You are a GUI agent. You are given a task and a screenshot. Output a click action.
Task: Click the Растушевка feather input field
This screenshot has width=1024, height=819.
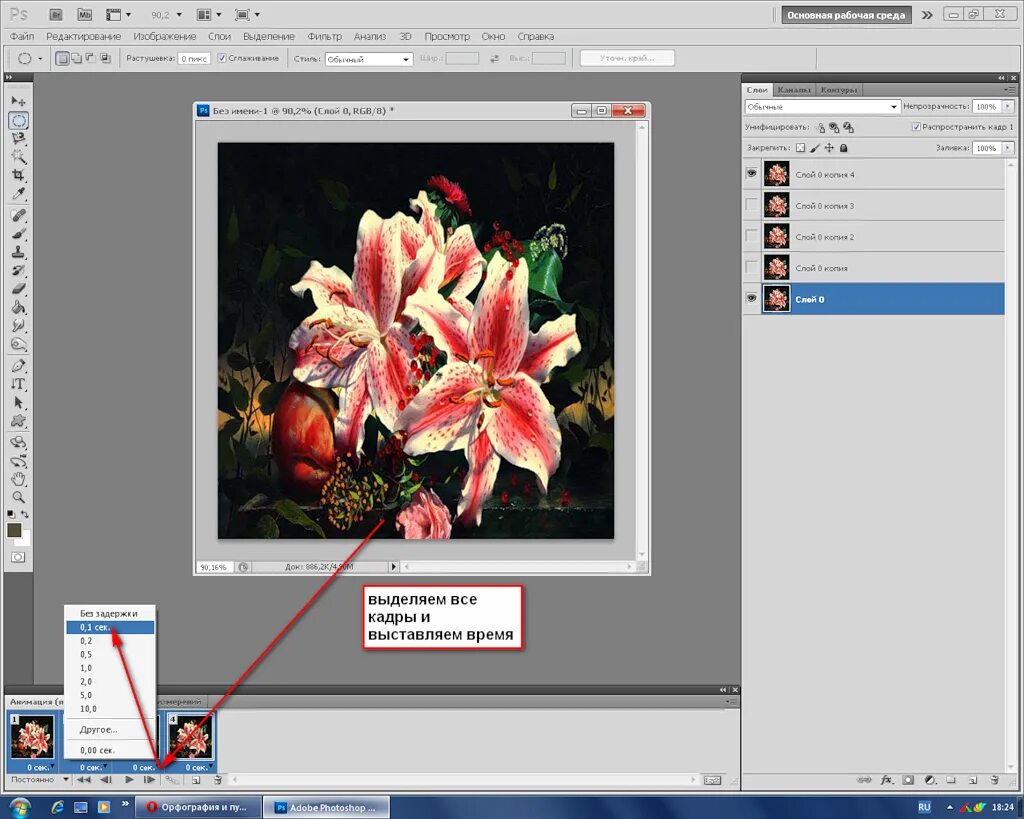pos(194,59)
